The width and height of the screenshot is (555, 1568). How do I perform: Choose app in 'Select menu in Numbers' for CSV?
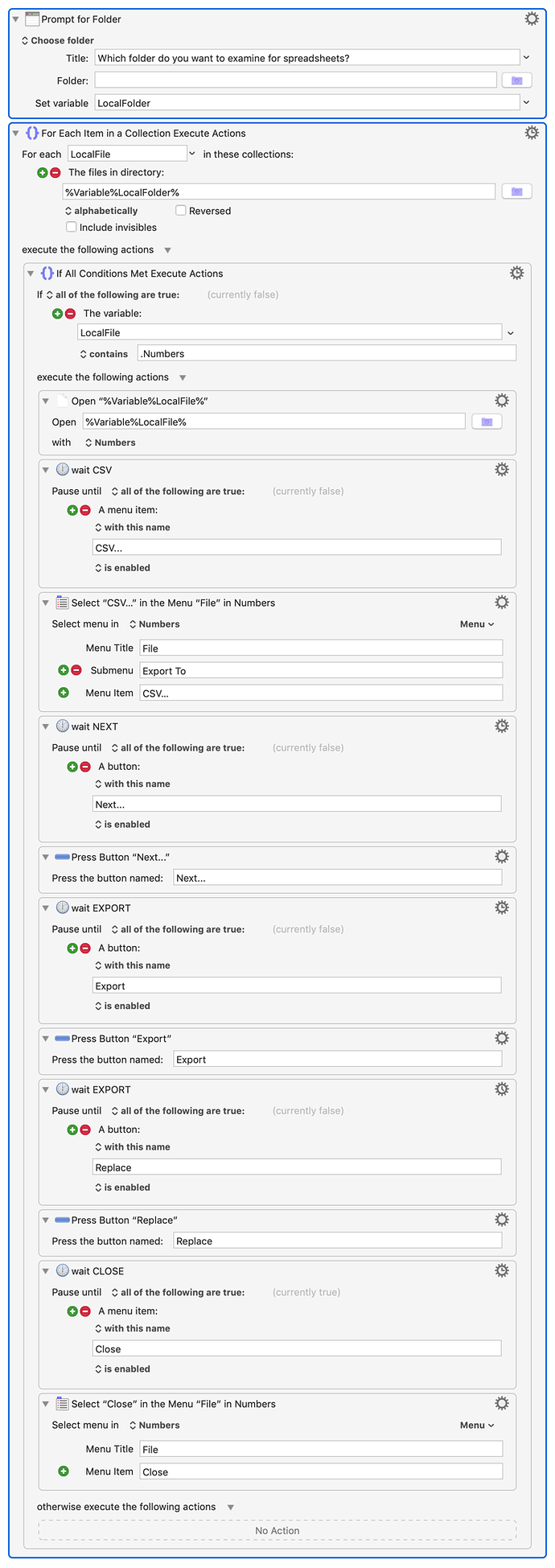154,624
